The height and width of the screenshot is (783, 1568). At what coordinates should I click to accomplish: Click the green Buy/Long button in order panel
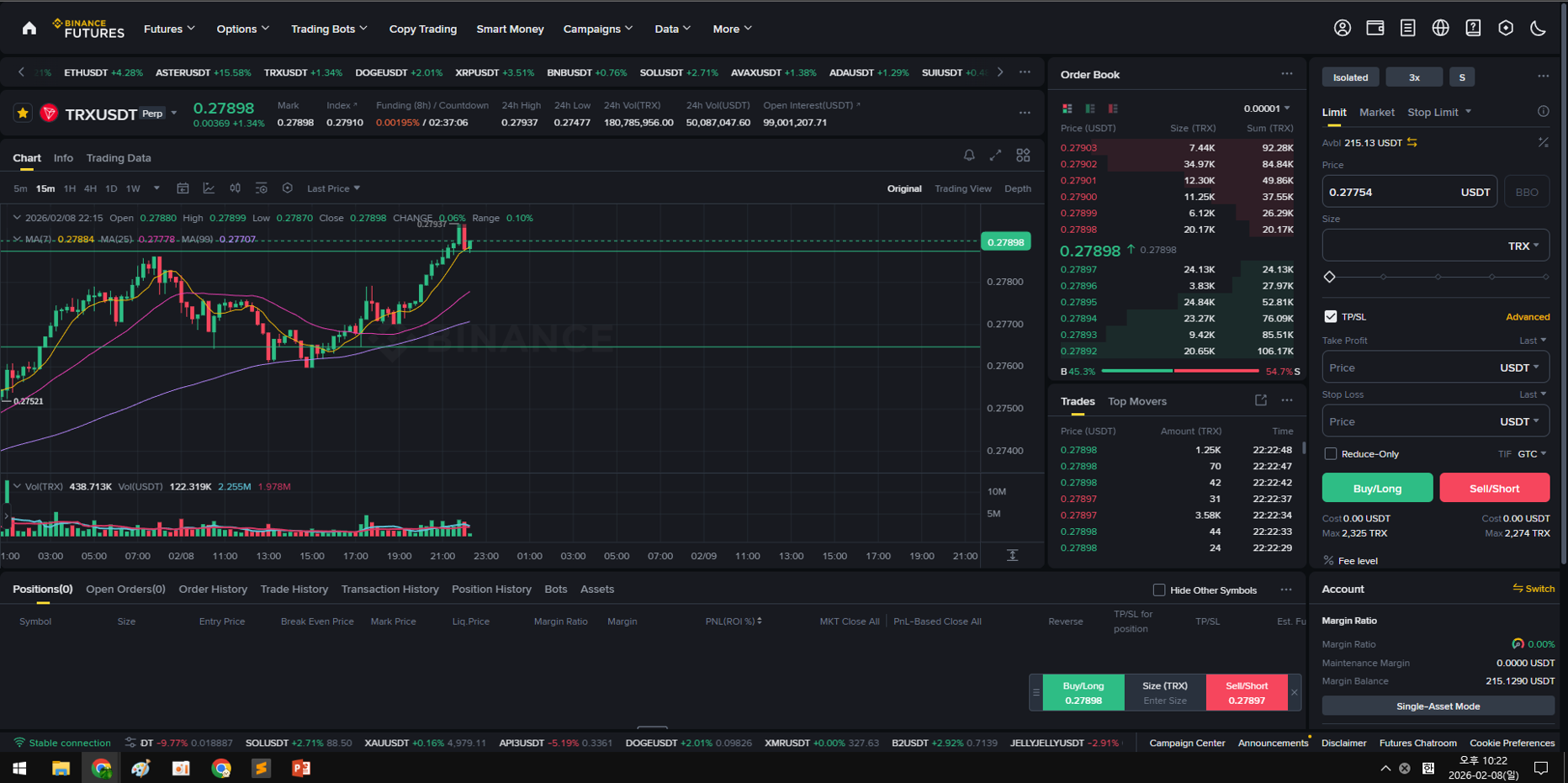pos(1377,488)
